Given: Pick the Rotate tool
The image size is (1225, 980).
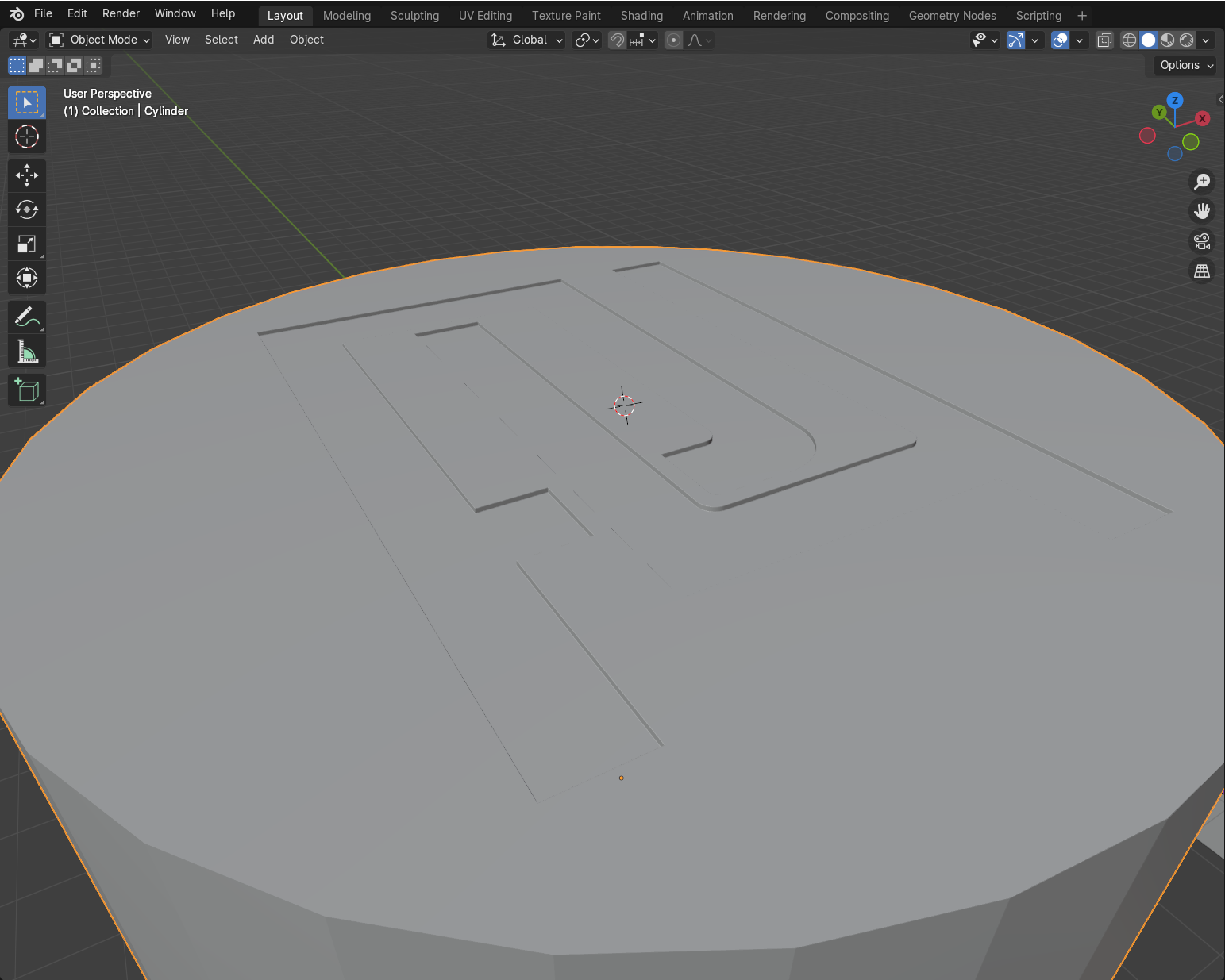Looking at the screenshot, I should [27, 209].
